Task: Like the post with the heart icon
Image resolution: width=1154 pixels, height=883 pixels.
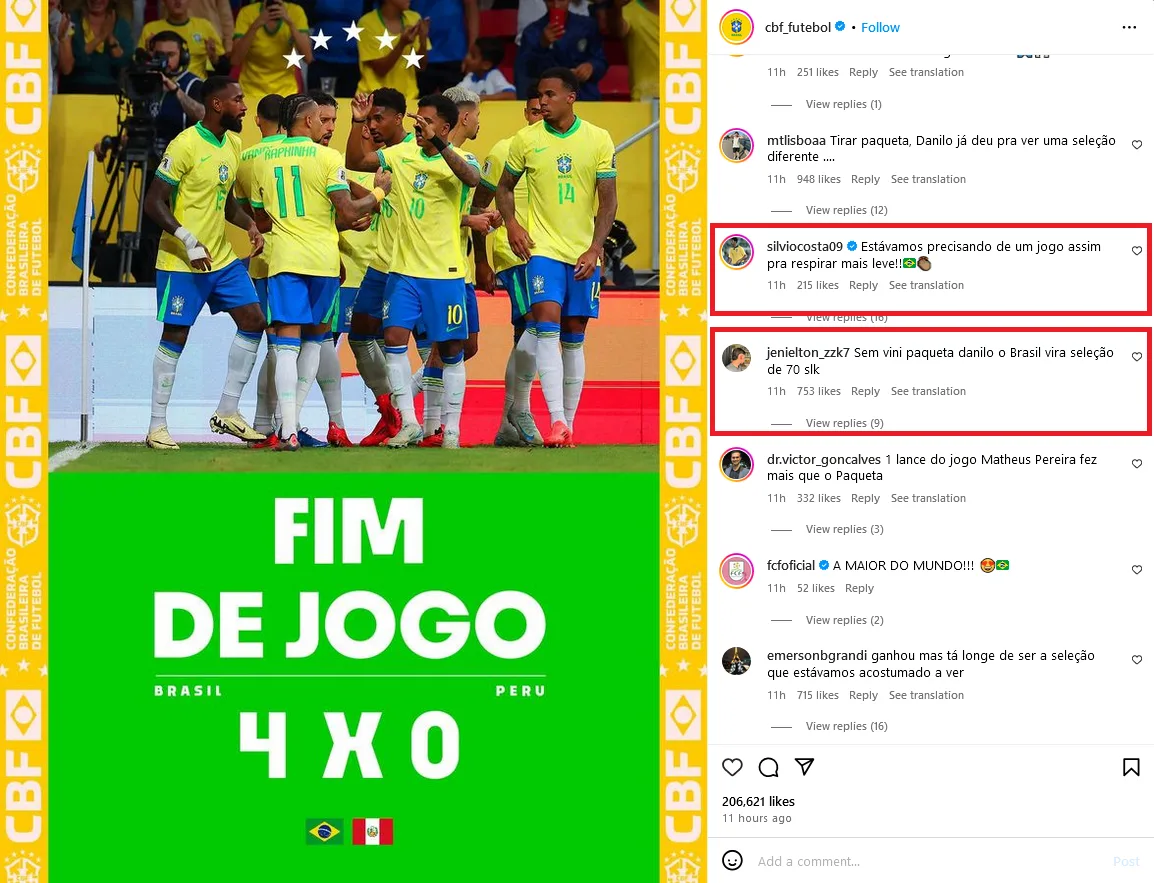Action: (732, 767)
